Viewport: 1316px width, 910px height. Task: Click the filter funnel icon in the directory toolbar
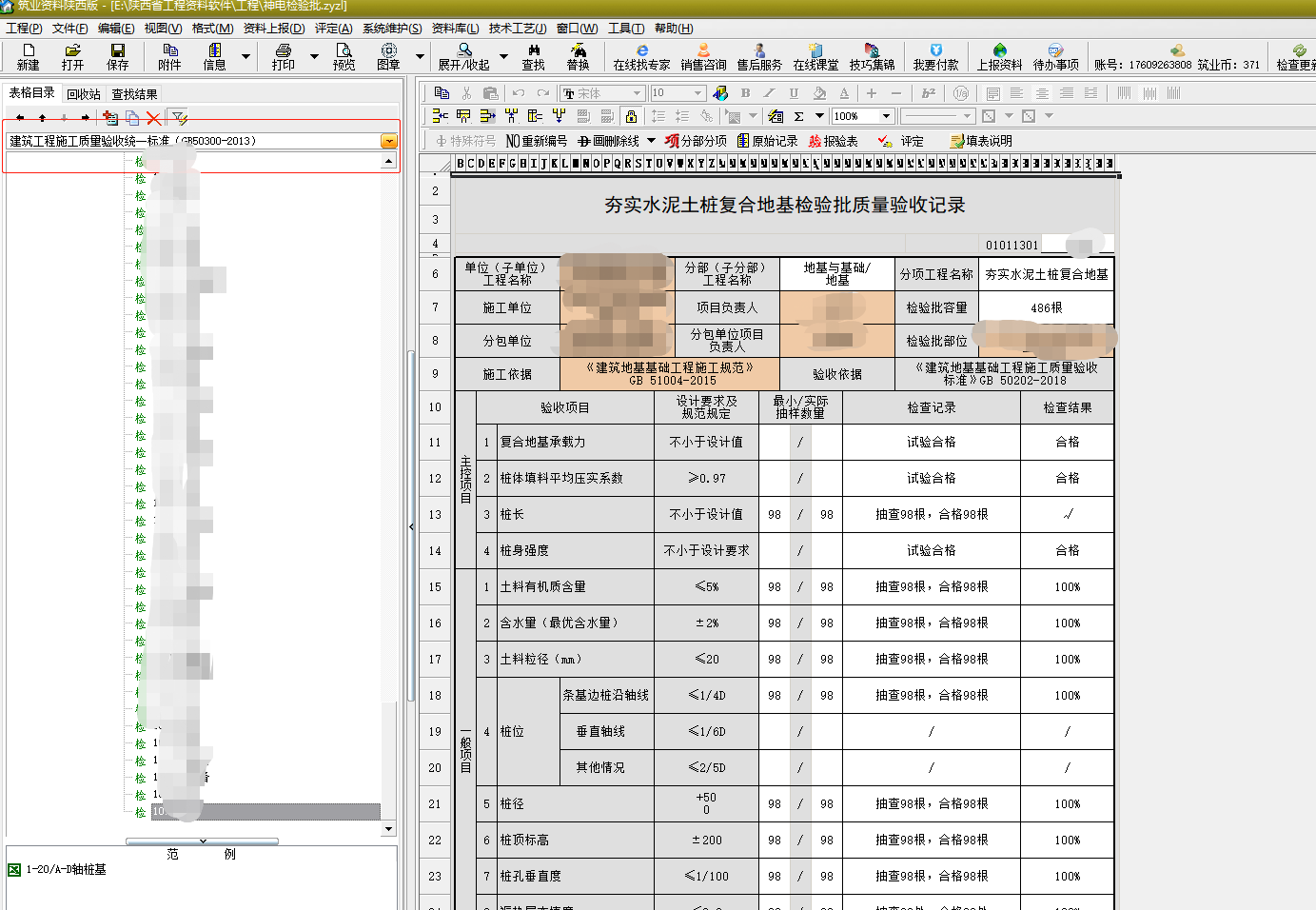click(x=179, y=118)
